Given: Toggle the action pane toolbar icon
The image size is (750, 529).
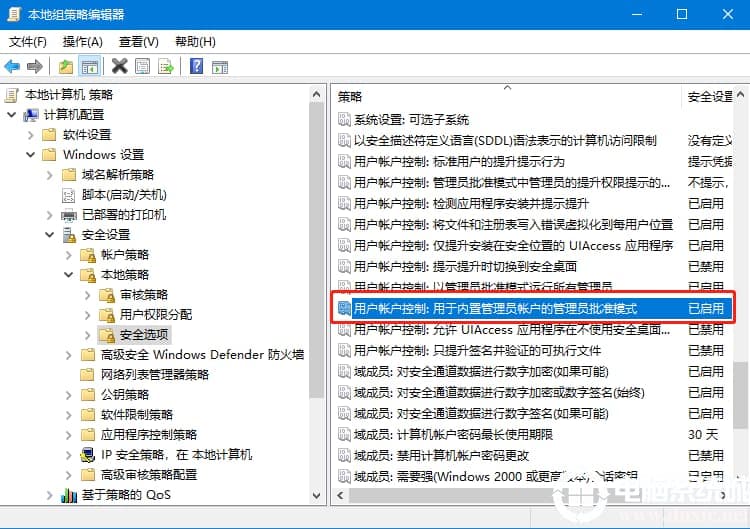Looking at the screenshot, I should 220,67.
